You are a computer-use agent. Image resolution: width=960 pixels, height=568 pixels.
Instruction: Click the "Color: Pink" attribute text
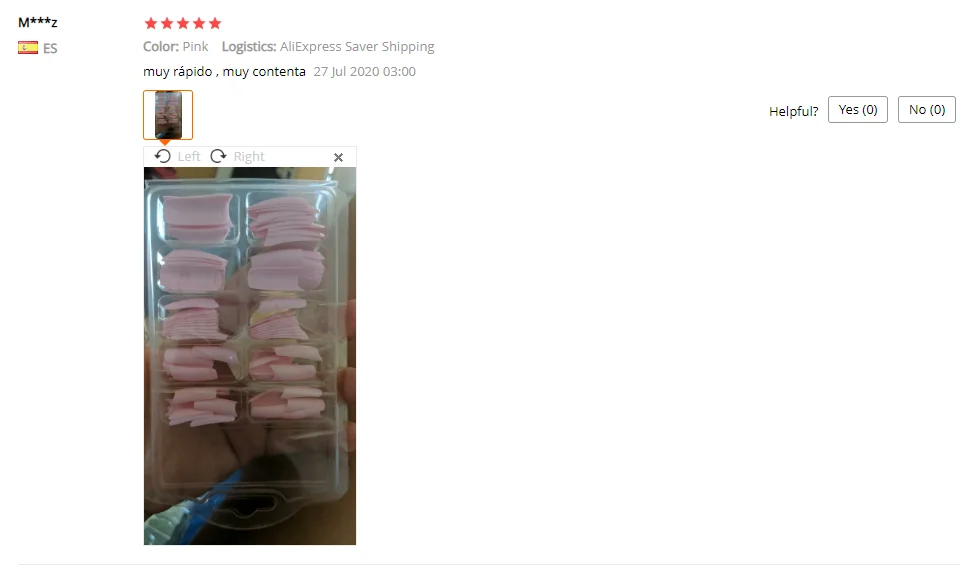point(176,47)
